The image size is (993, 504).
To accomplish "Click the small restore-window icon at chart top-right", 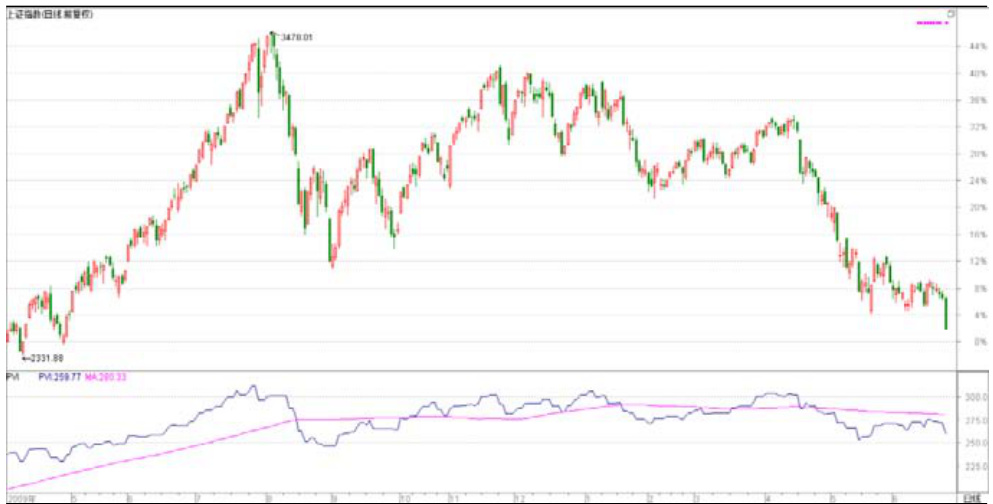I will click(x=951, y=13).
